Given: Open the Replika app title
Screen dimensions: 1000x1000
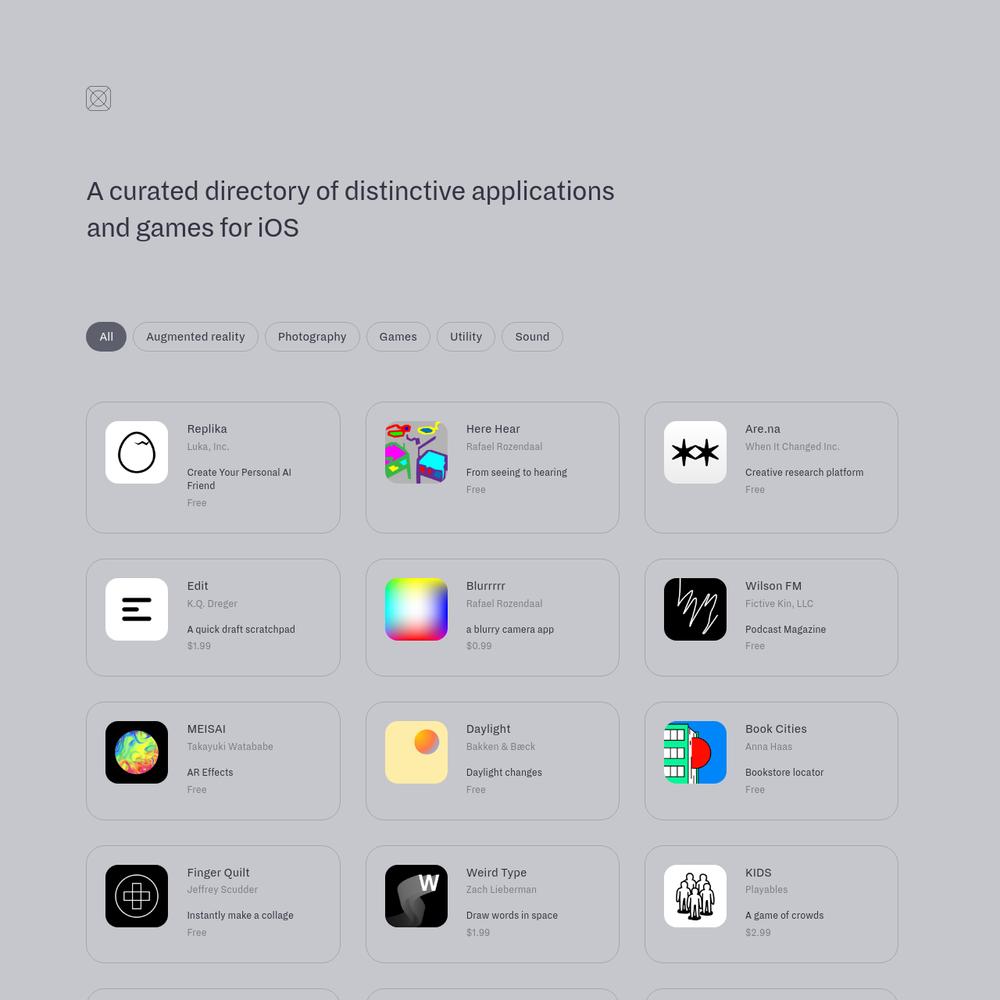Looking at the screenshot, I should click(207, 429).
